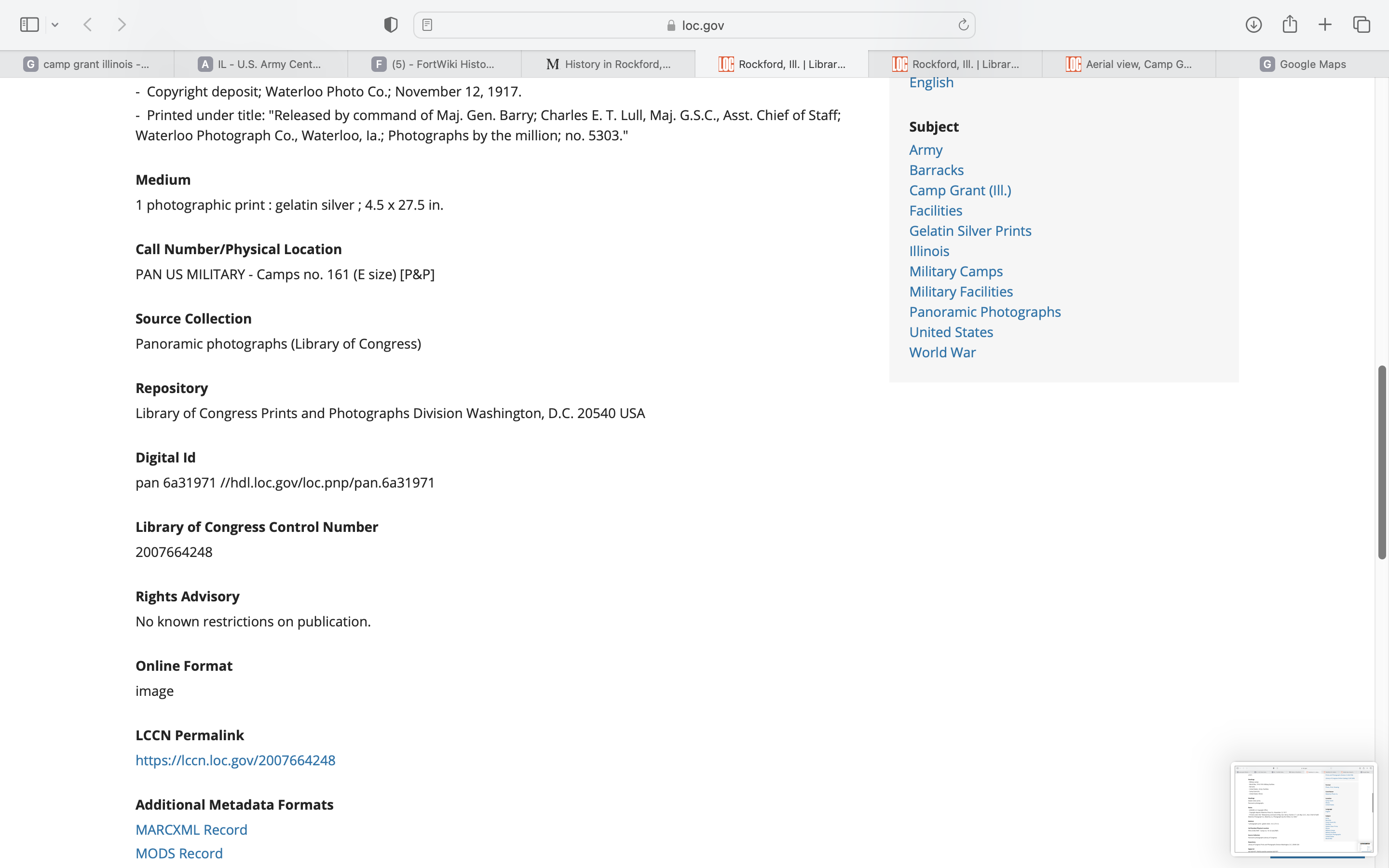
Task: Open the Panoramic Photographs subject link
Action: [x=985, y=312]
